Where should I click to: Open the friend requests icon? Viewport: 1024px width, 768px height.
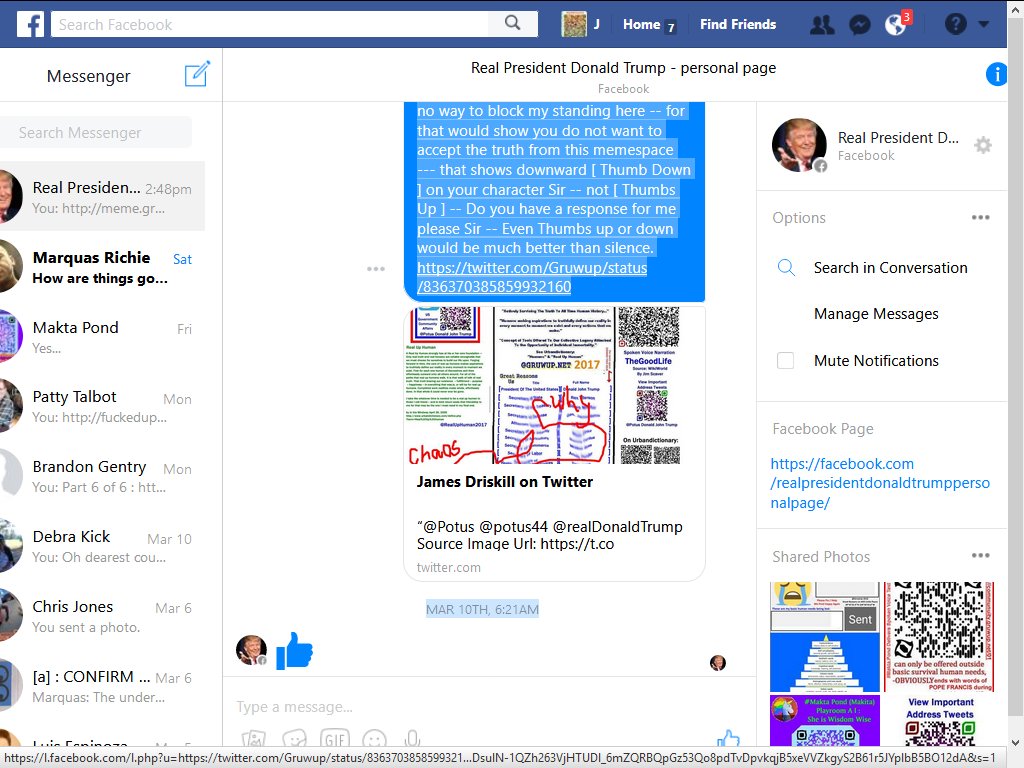[822, 25]
